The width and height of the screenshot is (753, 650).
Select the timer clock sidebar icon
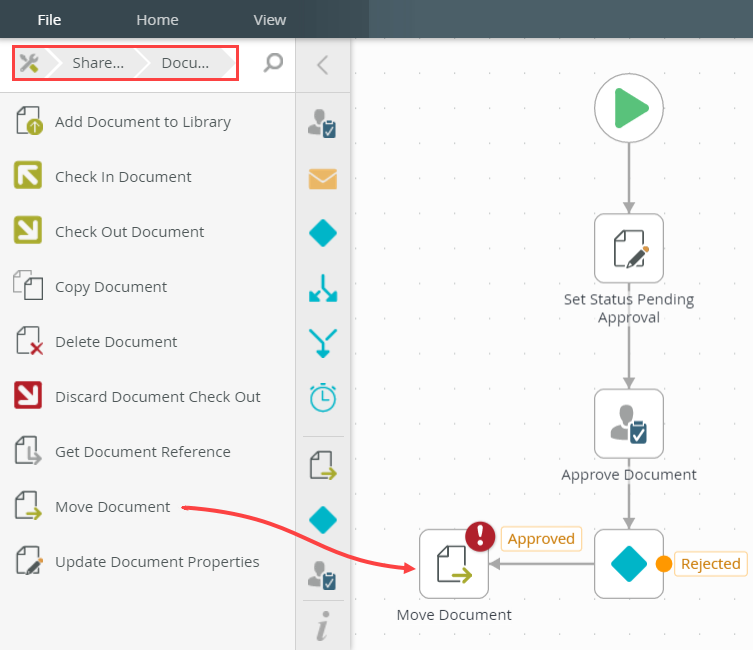pos(323,397)
